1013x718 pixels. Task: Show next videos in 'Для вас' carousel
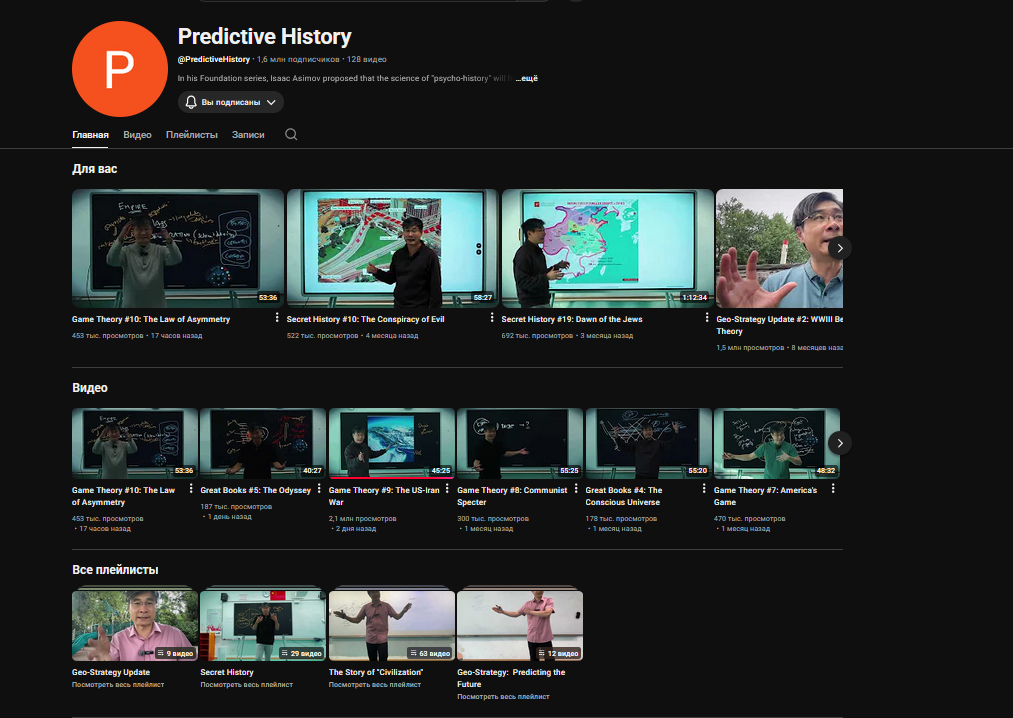point(840,248)
